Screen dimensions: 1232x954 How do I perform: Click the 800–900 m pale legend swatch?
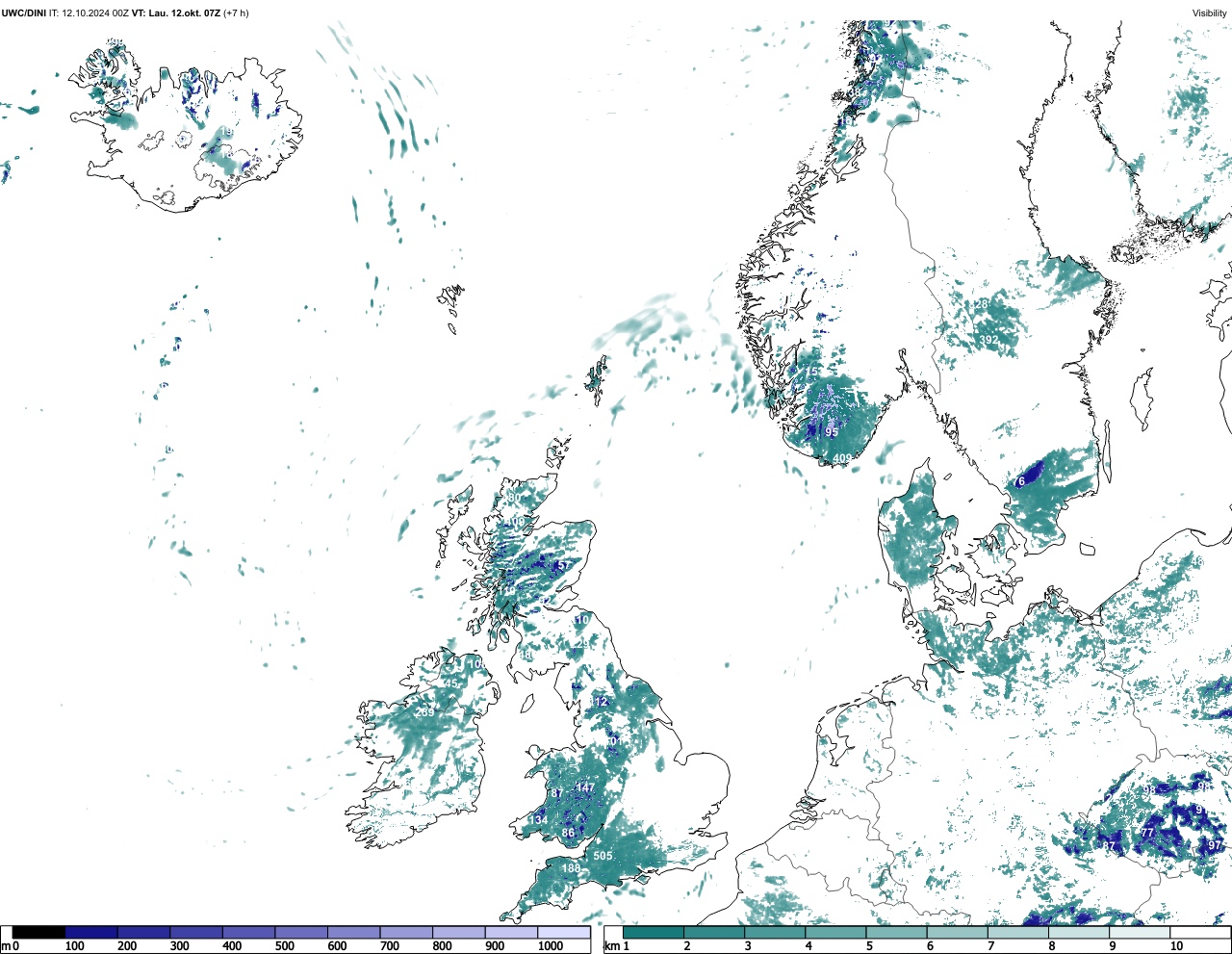point(459,932)
